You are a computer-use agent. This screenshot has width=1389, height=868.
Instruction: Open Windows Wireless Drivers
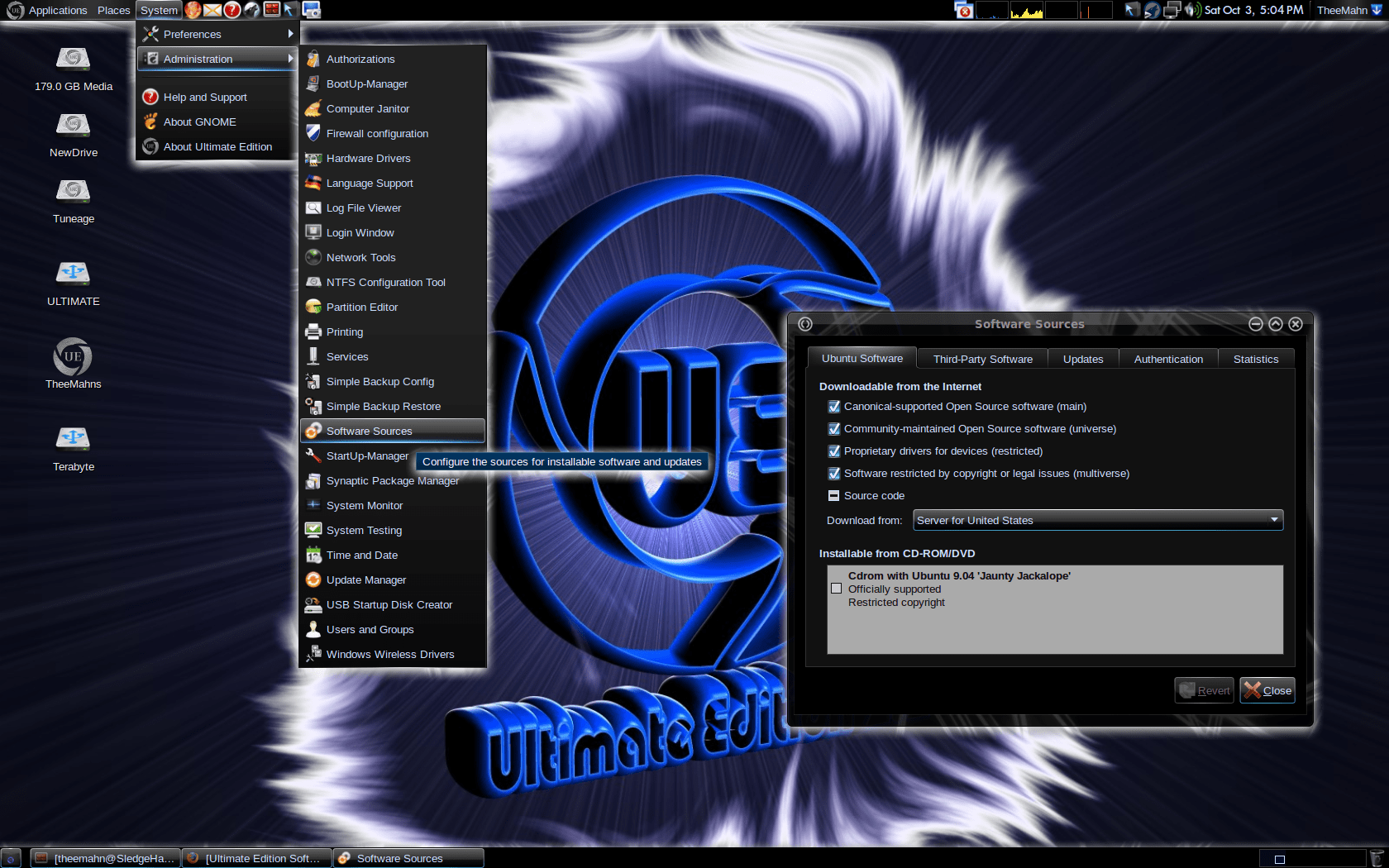pos(393,654)
